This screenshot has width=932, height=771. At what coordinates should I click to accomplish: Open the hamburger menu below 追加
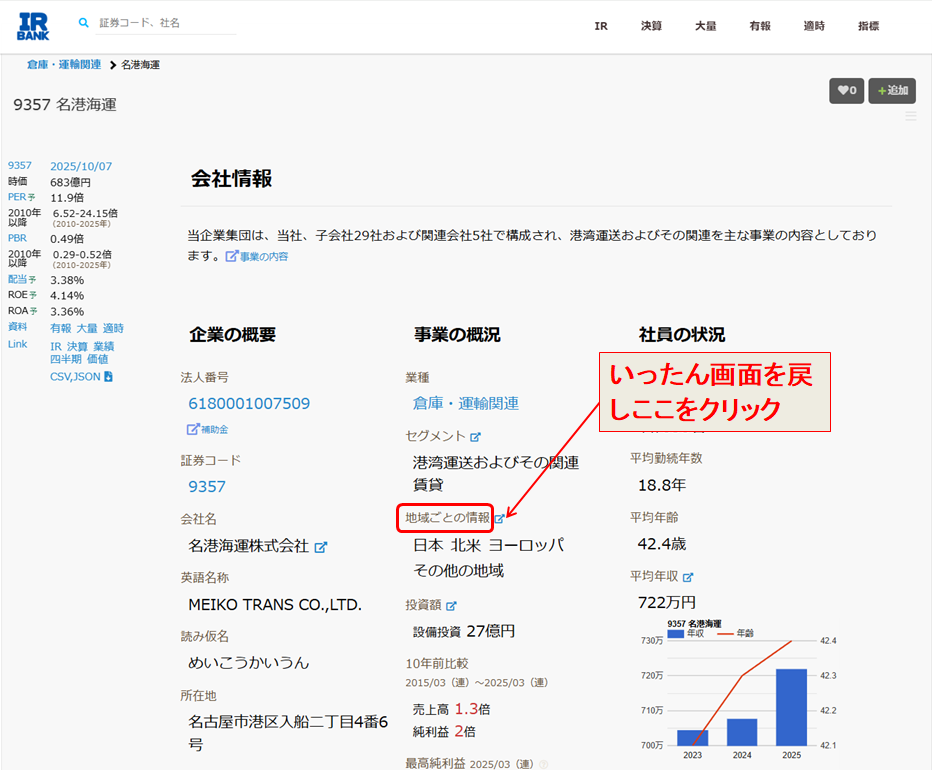tap(910, 117)
